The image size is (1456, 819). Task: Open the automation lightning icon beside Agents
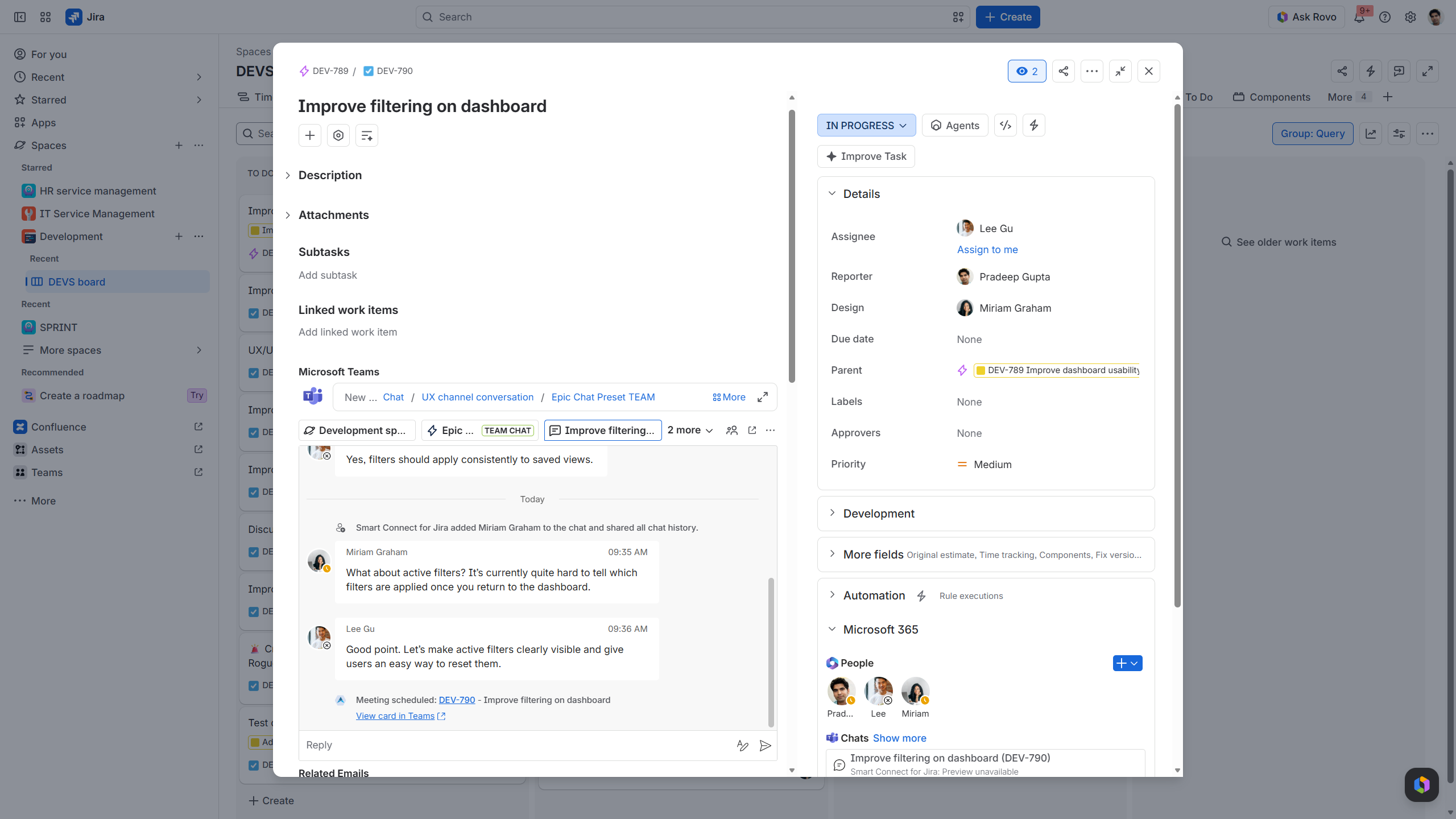pos(1034,125)
